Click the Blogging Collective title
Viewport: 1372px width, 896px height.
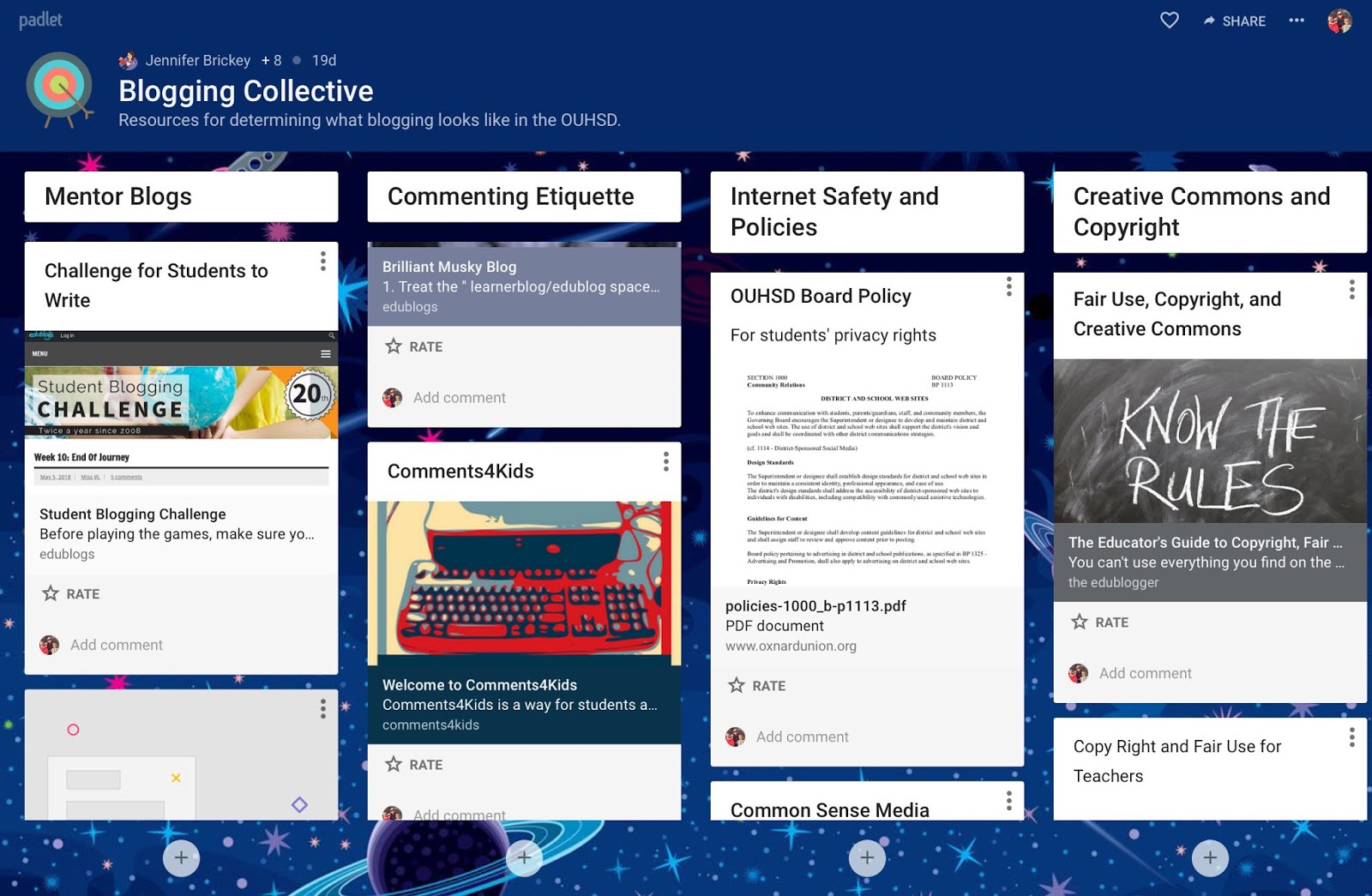click(x=246, y=91)
